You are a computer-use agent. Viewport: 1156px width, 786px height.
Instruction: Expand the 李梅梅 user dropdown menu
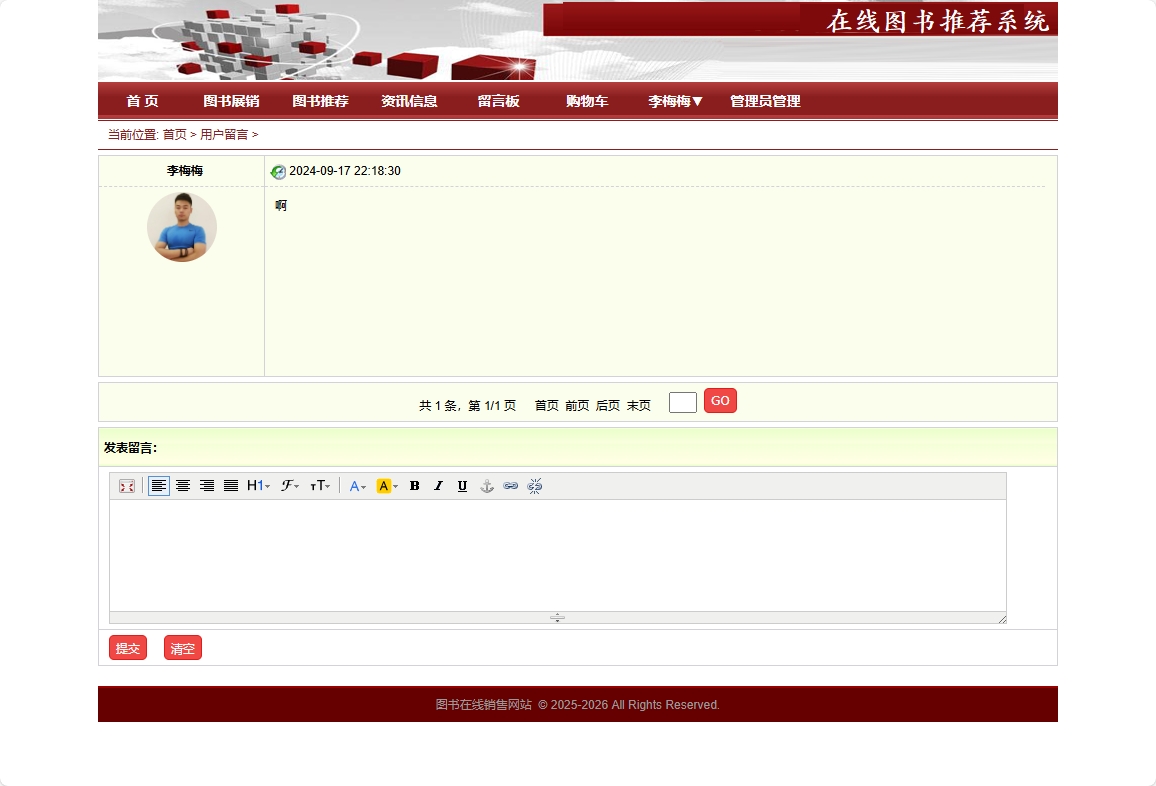(x=675, y=101)
